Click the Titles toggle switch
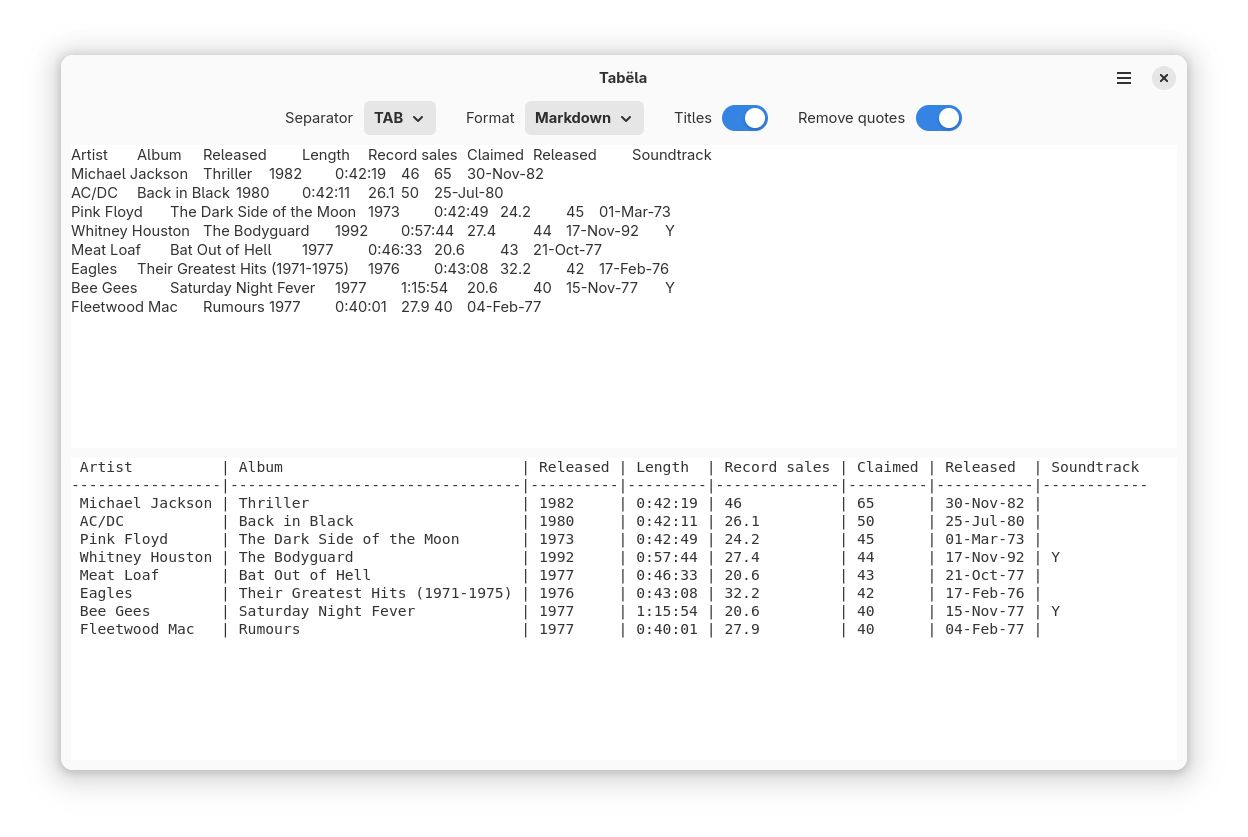Screen dimensions: 1248x837 coord(745,117)
